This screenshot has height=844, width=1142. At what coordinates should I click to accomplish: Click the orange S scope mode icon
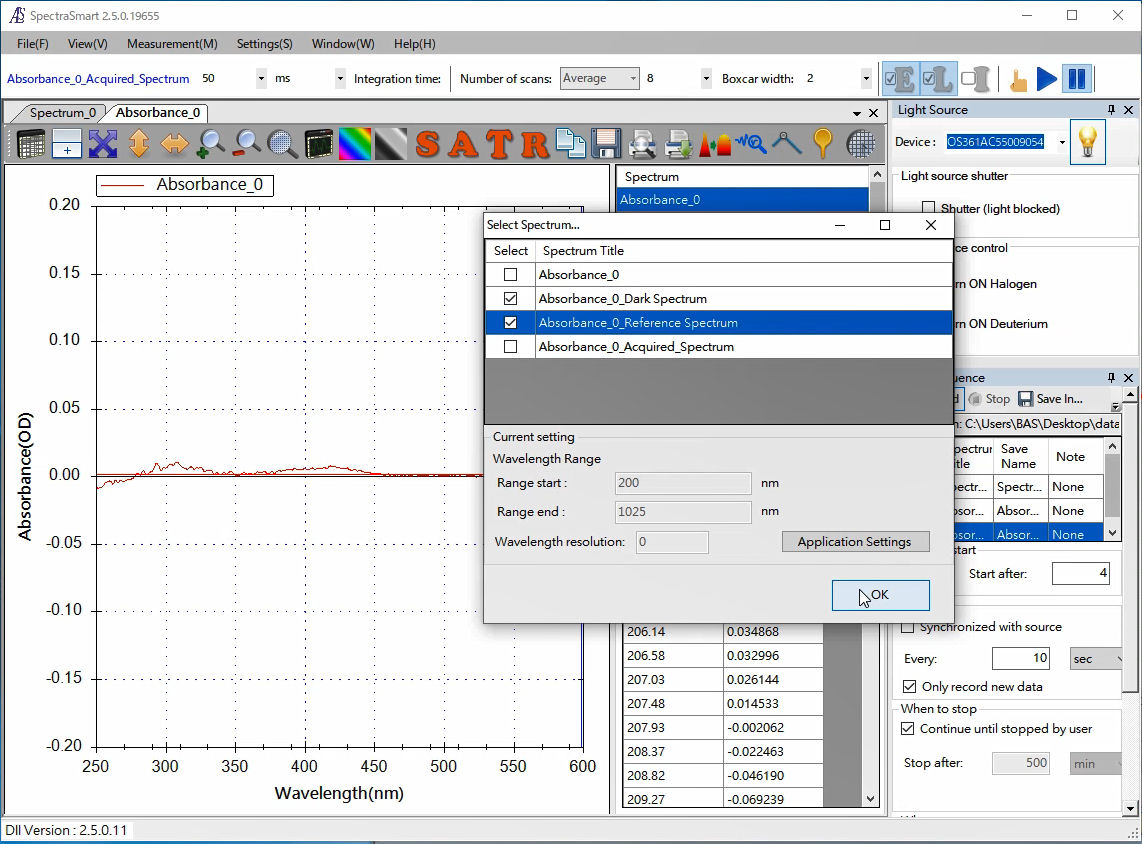click(428, 144)
